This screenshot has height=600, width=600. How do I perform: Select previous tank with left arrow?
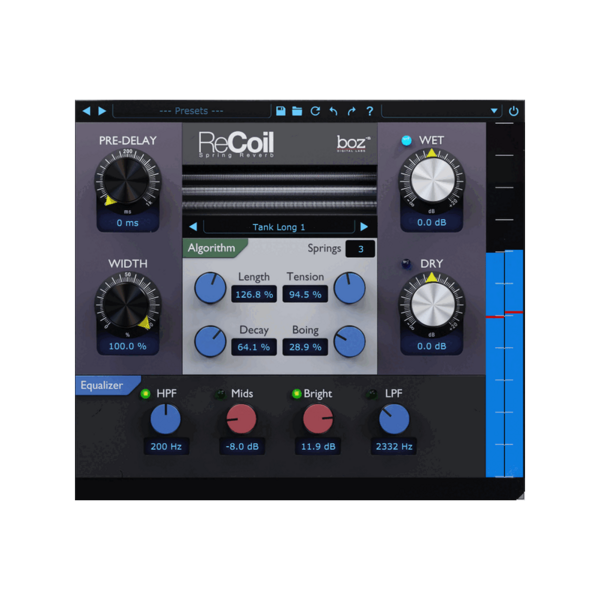pyautogui.click(x=193, y=227)
